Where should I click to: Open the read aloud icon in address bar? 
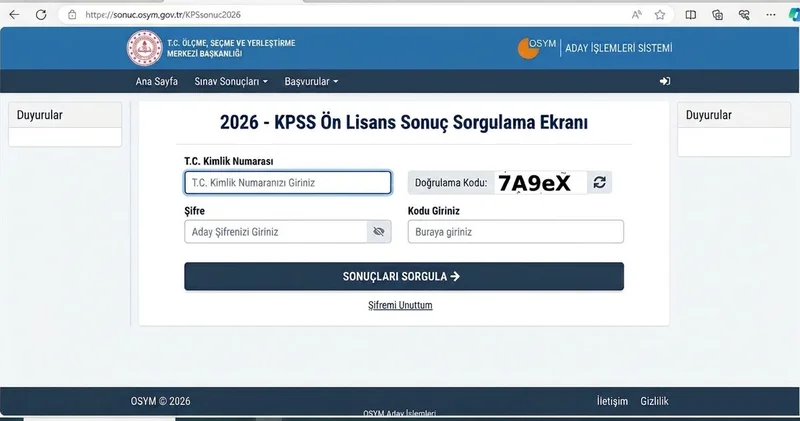click(x=636, y=15)
